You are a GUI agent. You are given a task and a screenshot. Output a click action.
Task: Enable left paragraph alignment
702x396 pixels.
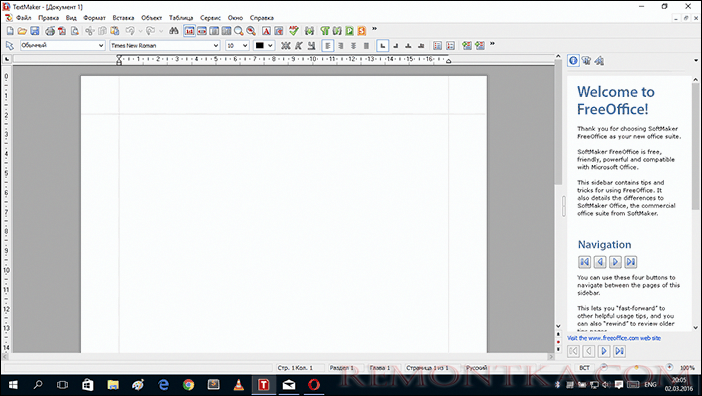[x=328, y=45]
